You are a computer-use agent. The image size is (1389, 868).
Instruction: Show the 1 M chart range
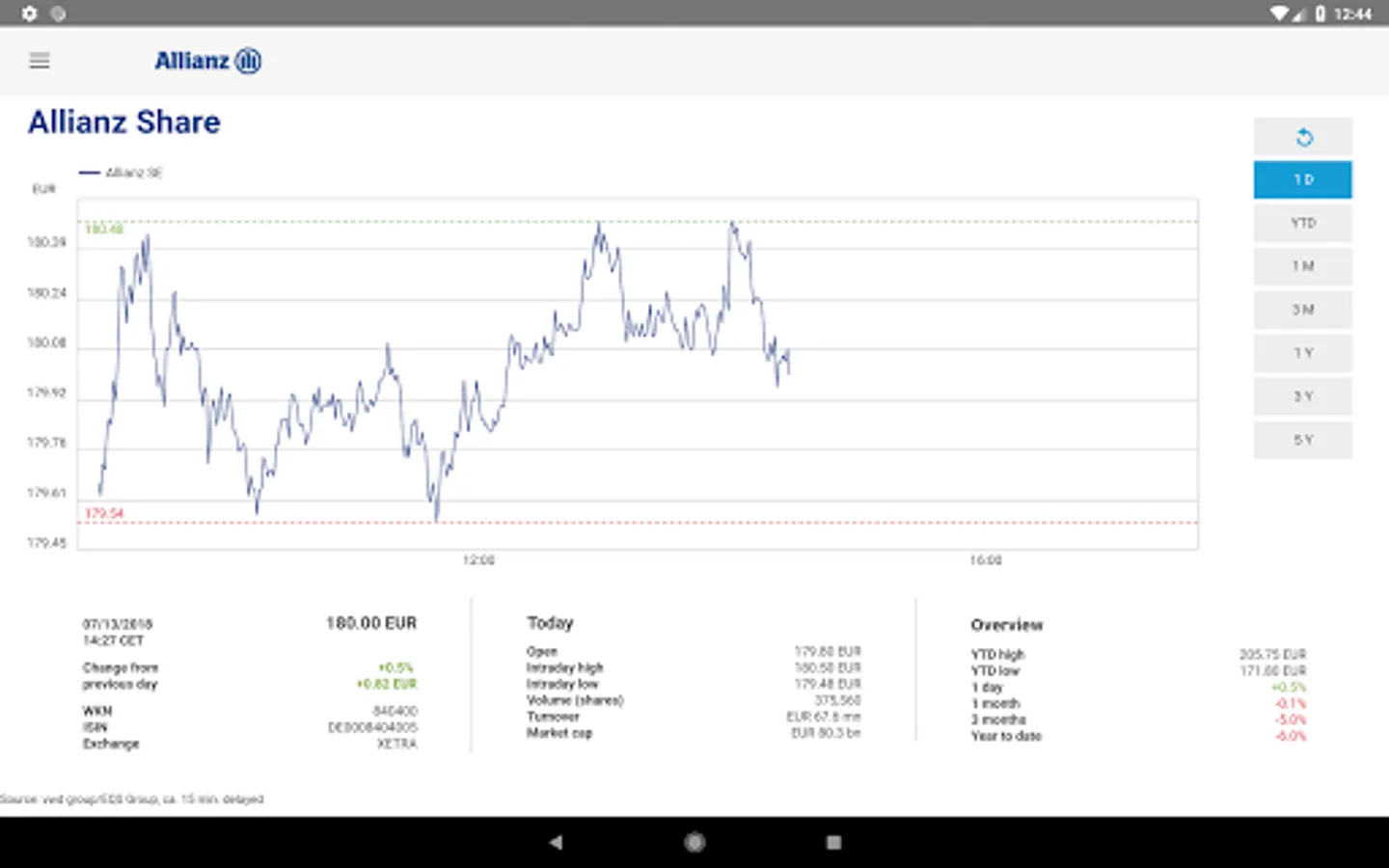(1303, 266)
